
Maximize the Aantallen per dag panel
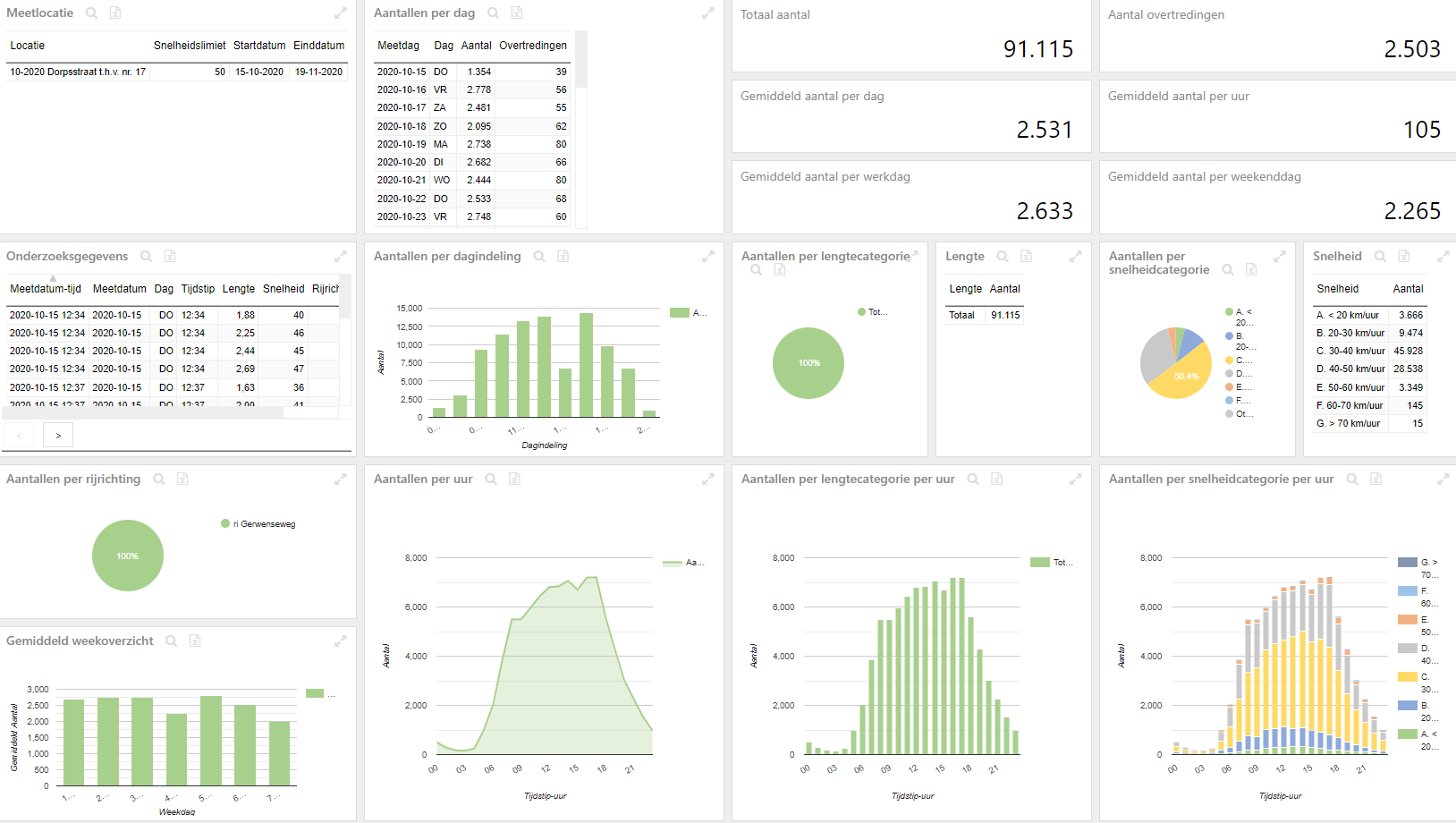[x=707, y=13]
